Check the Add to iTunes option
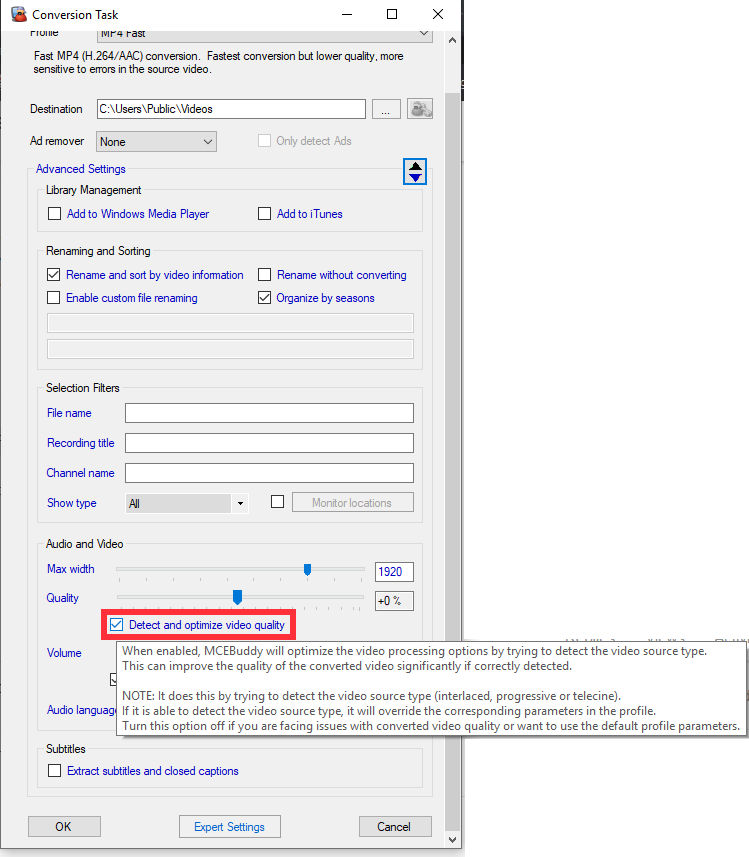The height and width of the screenshot is (857, 749). click(x=265, y=214)
